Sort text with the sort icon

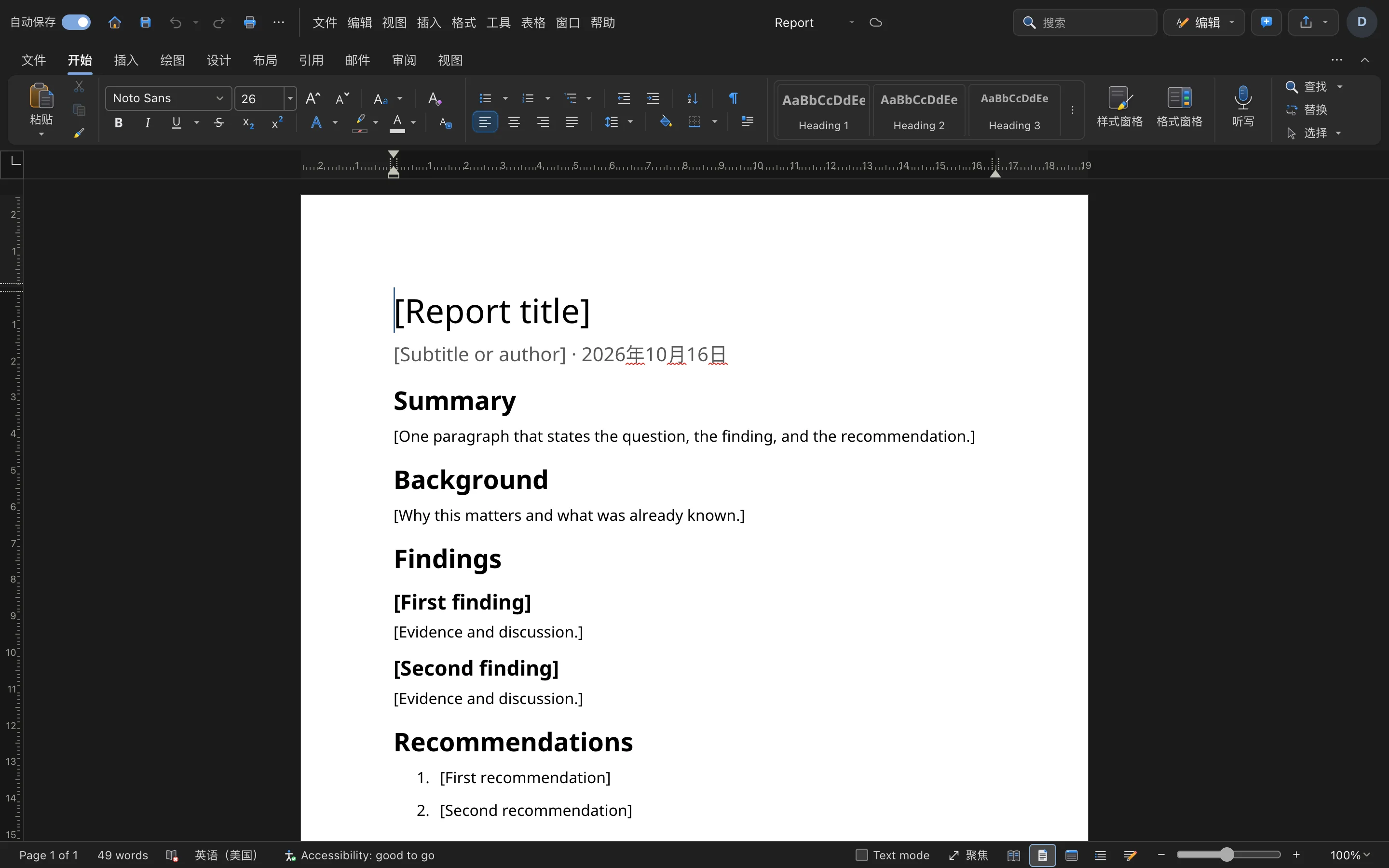point(692,98)
